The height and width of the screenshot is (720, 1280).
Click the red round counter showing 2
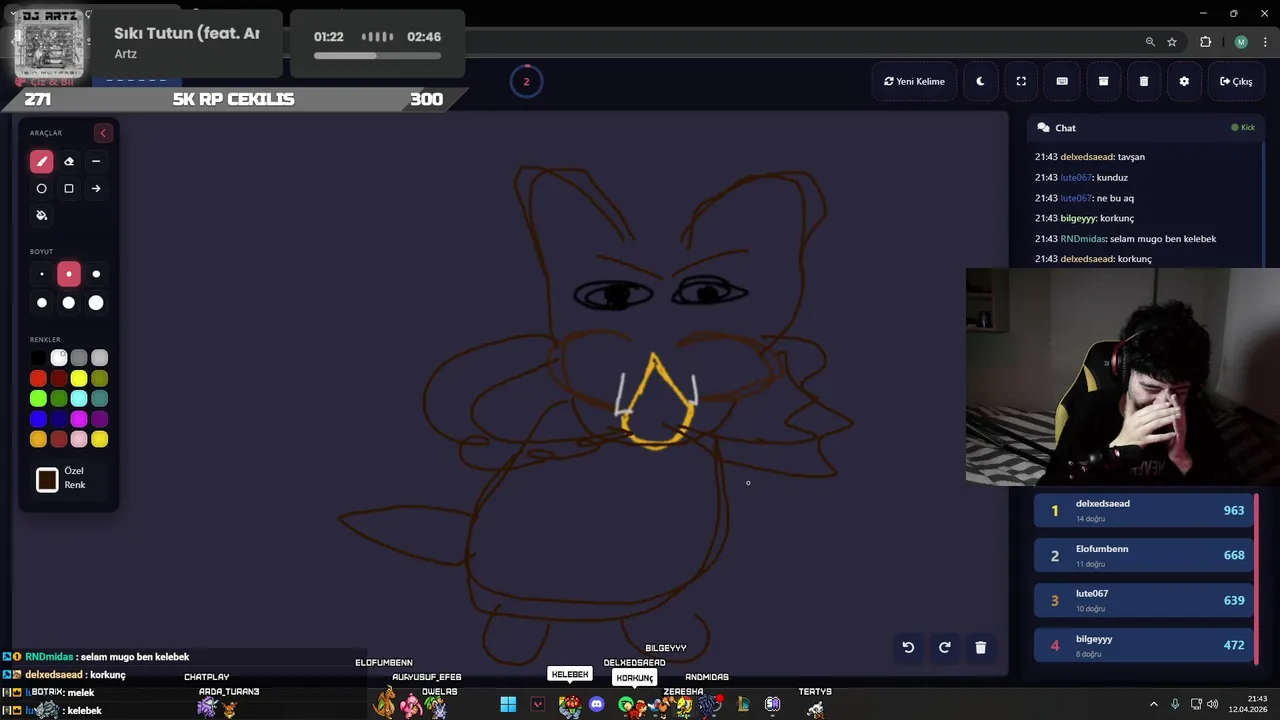[x=526, y=82]
